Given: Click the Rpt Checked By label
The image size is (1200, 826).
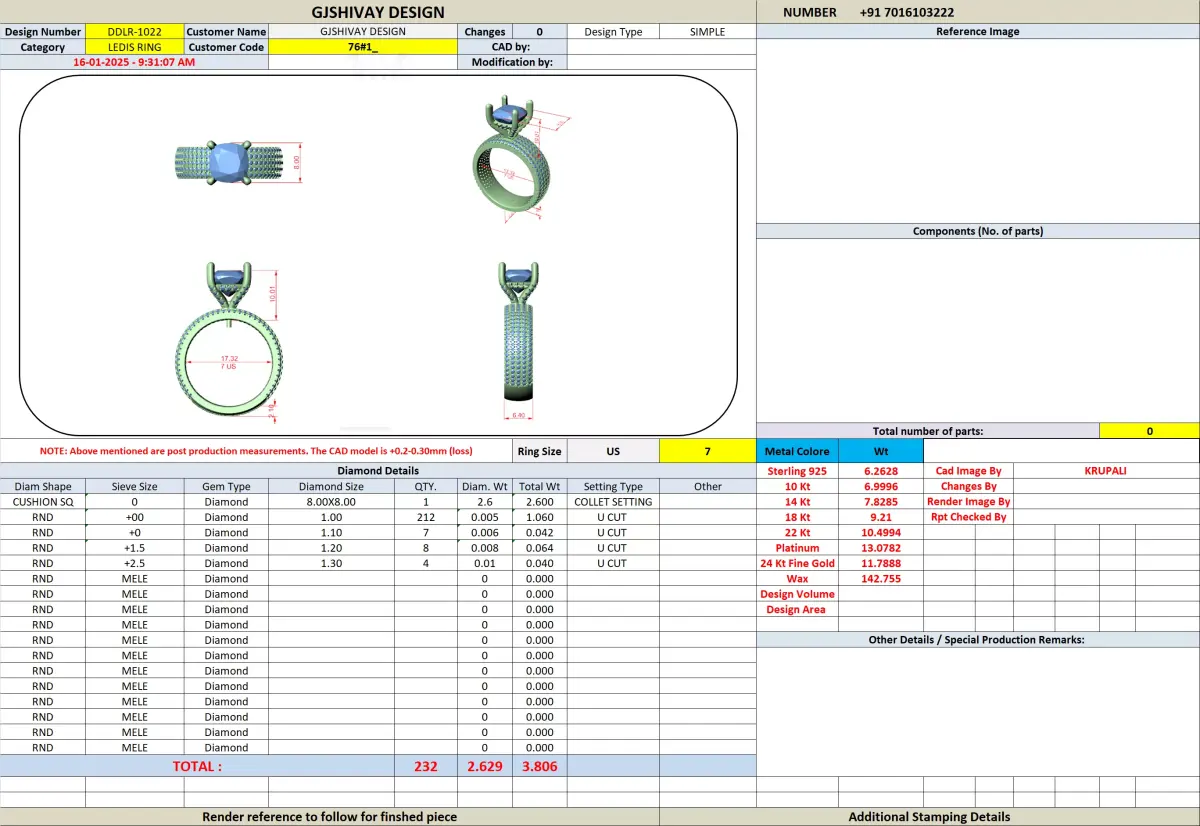Looking at the screenshot, I should tap(968, 517).
